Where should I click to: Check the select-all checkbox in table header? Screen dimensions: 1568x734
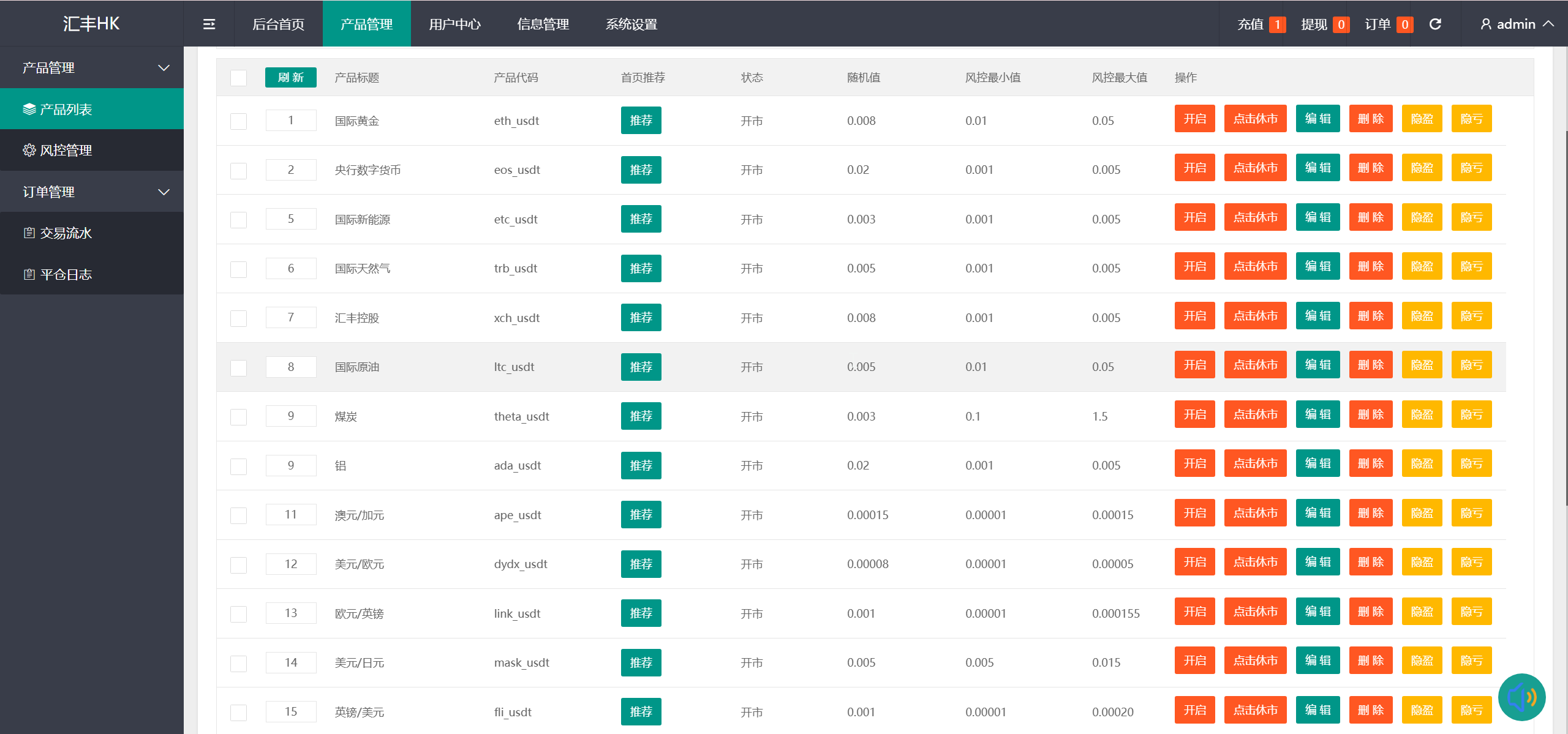point(238,78)
